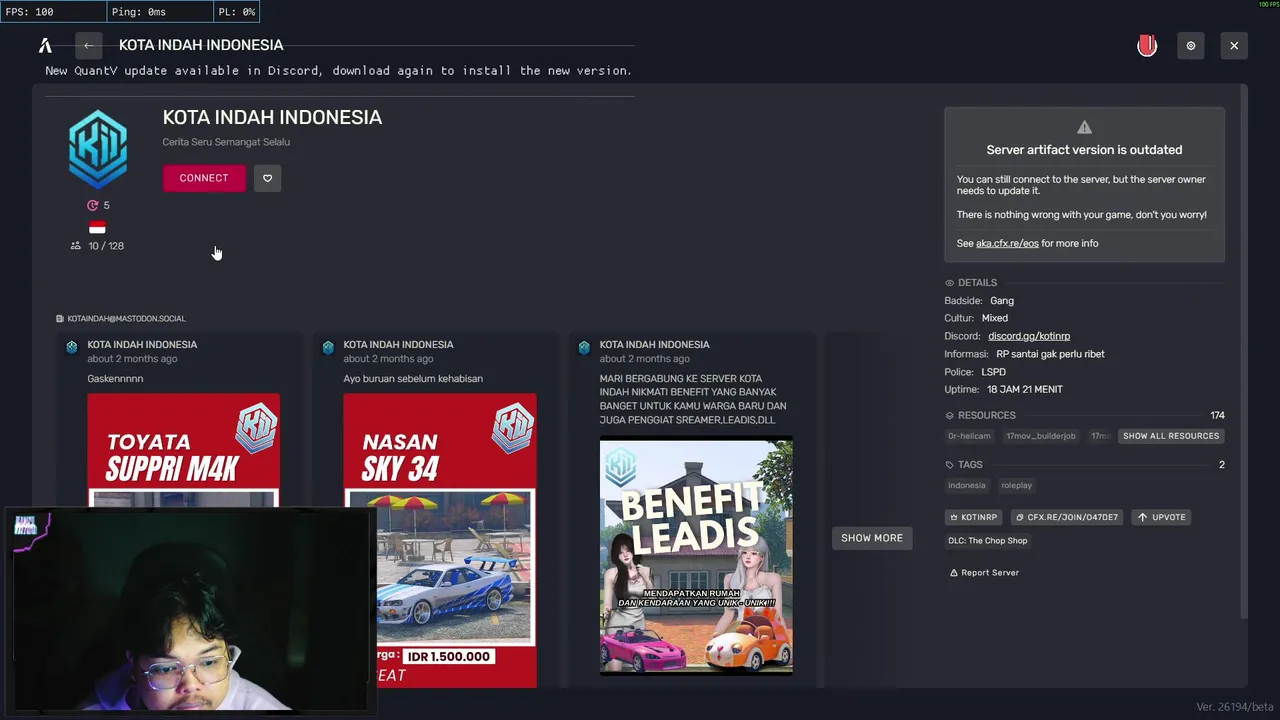1280x720 pixels.
Task: Close the server details view
Action: 1234,45
